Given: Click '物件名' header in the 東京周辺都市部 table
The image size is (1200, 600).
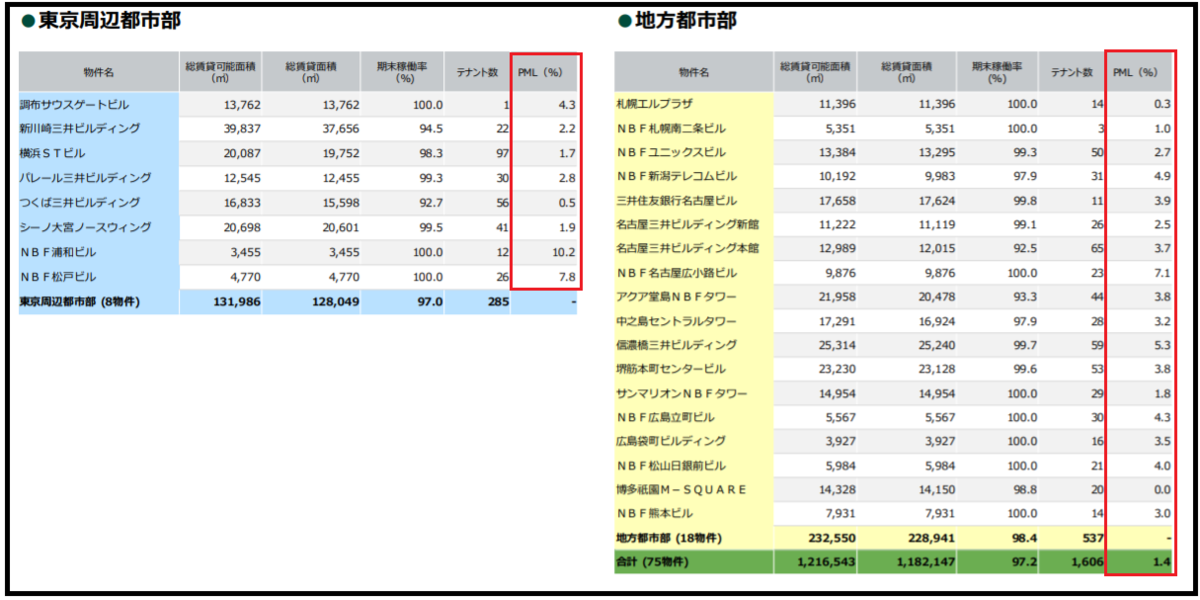Looking at the screenshot, I should (98, 72).
